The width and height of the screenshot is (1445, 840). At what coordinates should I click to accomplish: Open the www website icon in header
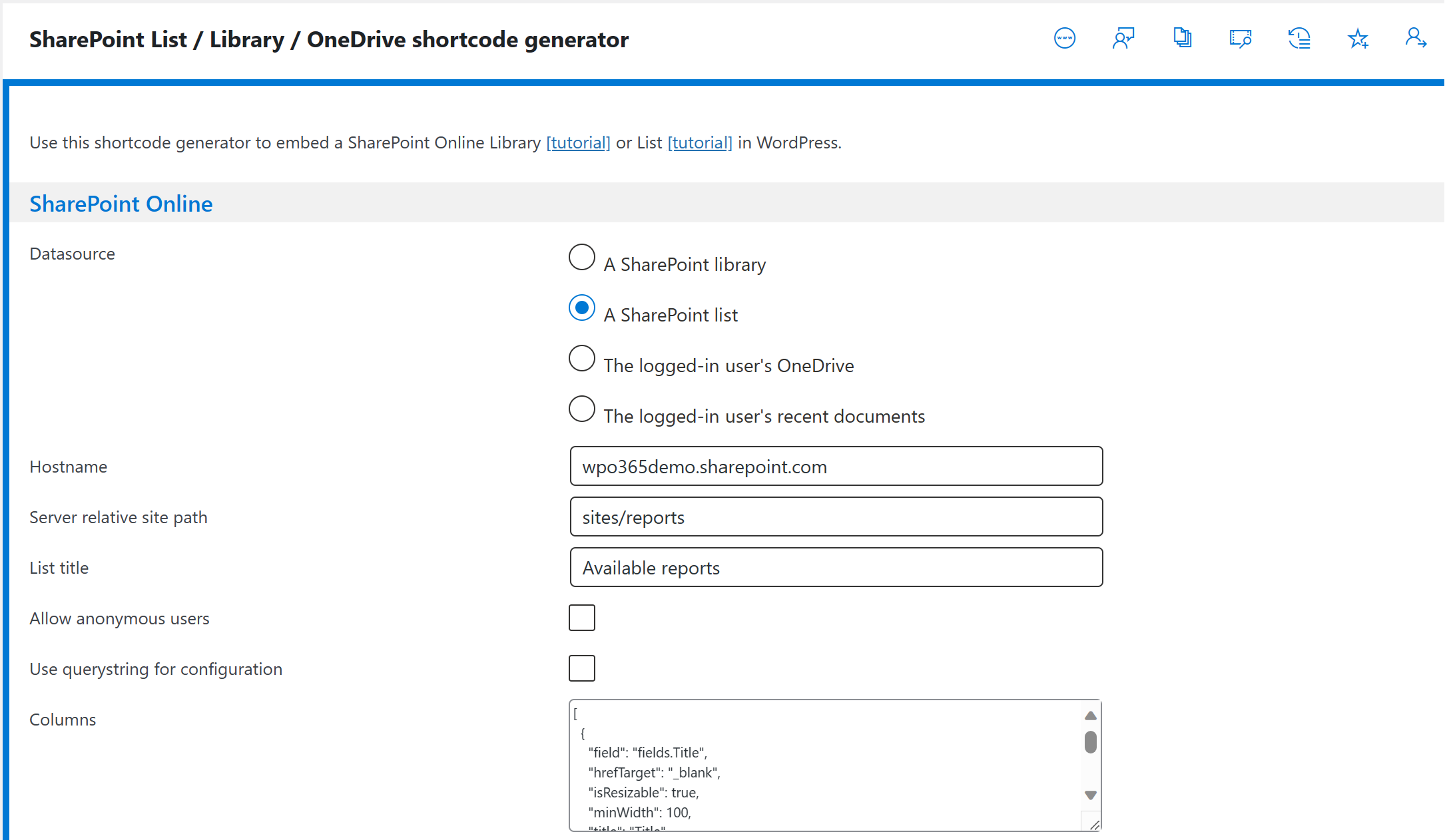[x=1064, y=39]
